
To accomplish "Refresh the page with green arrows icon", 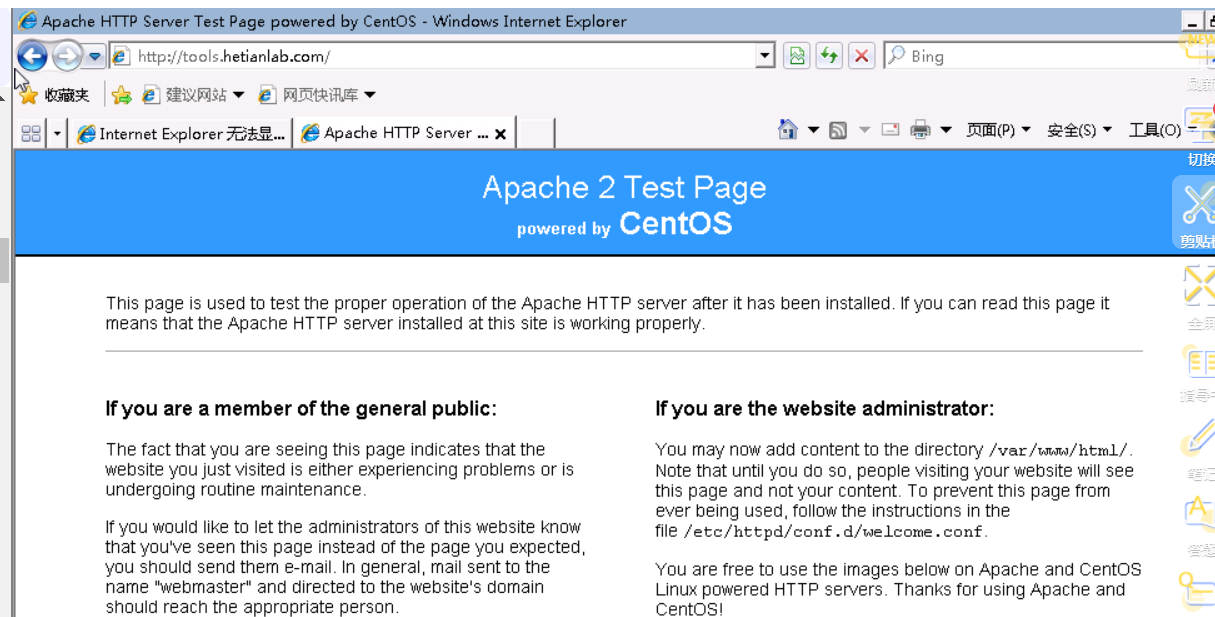I will [x=829, y=56].
